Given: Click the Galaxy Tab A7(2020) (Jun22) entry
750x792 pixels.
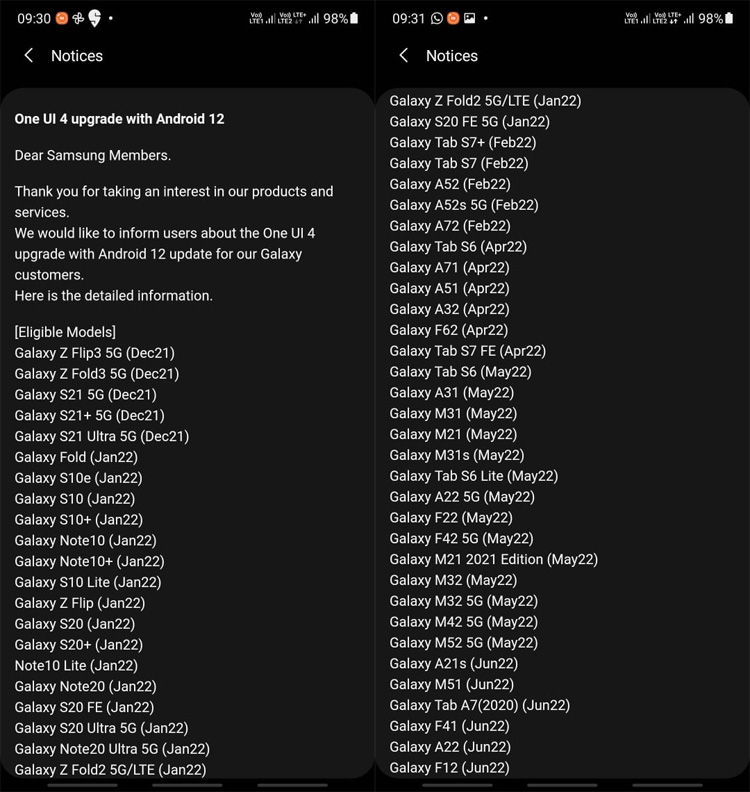Looking at the screenshot, I should coord(479,705).
